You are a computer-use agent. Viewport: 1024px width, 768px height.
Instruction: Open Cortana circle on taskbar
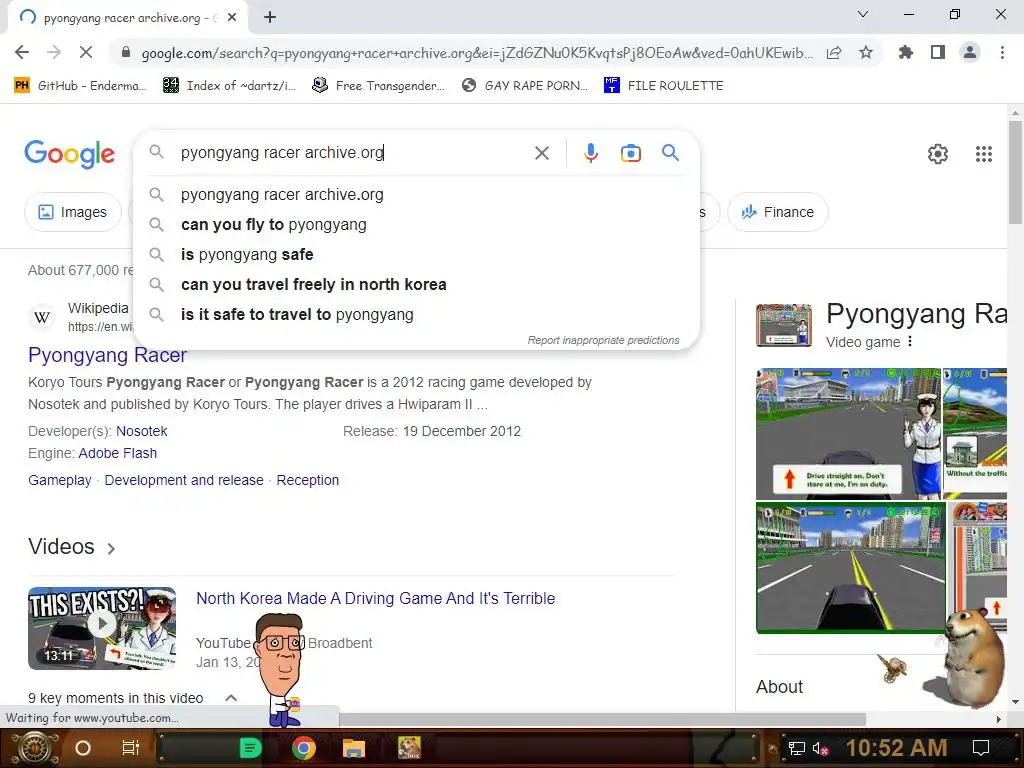click(83, 748)
